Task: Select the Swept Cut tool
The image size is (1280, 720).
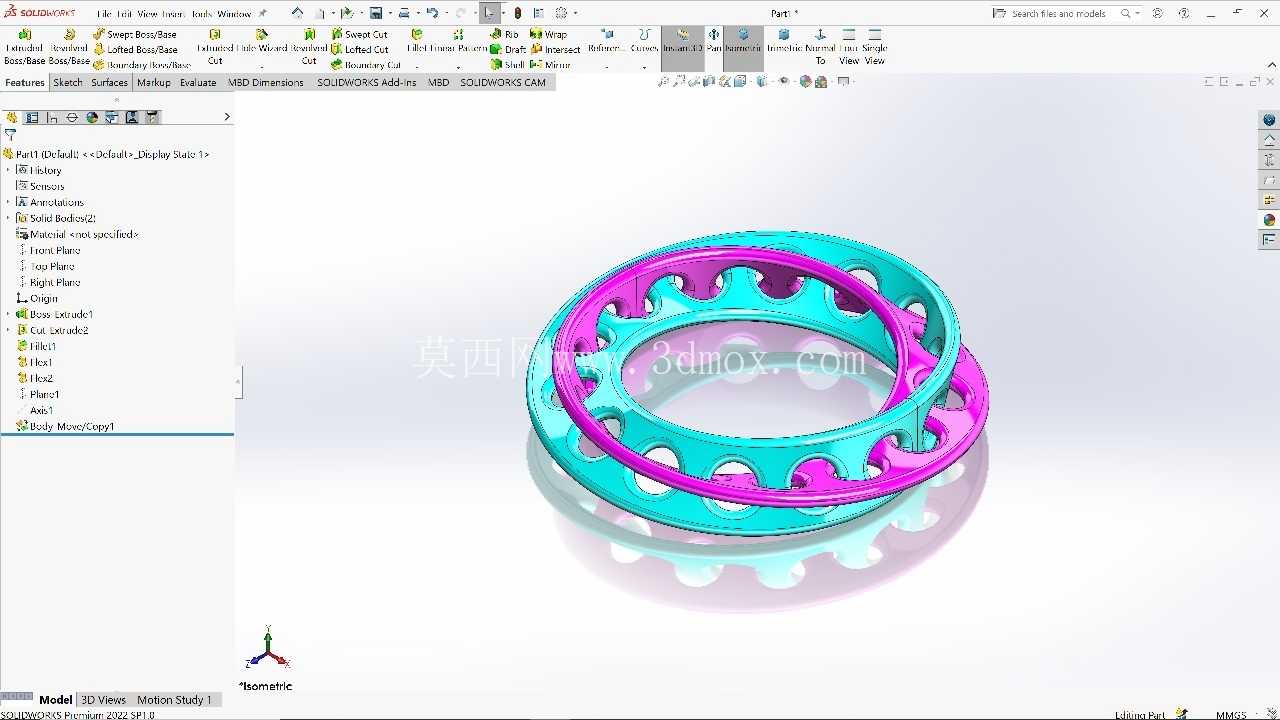Action: (x=359, y=34)
